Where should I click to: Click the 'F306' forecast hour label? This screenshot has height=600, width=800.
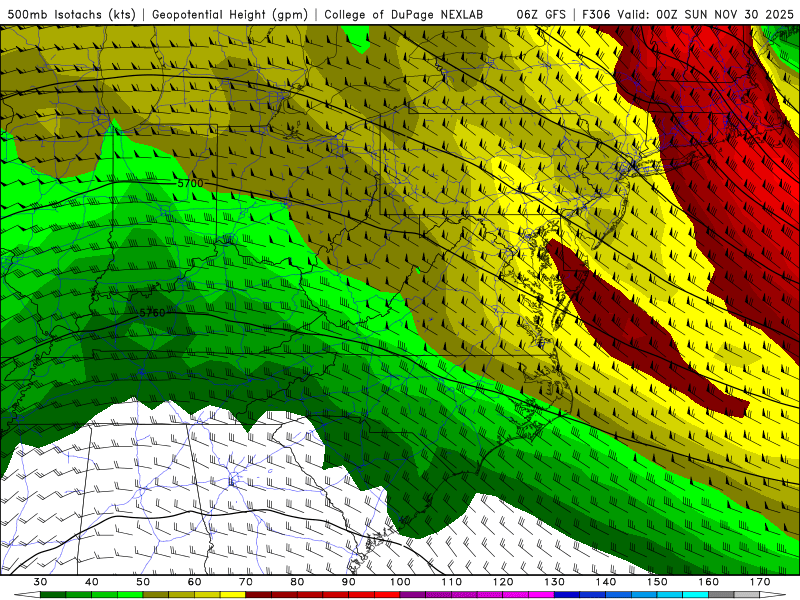click(x=597, y=14)
